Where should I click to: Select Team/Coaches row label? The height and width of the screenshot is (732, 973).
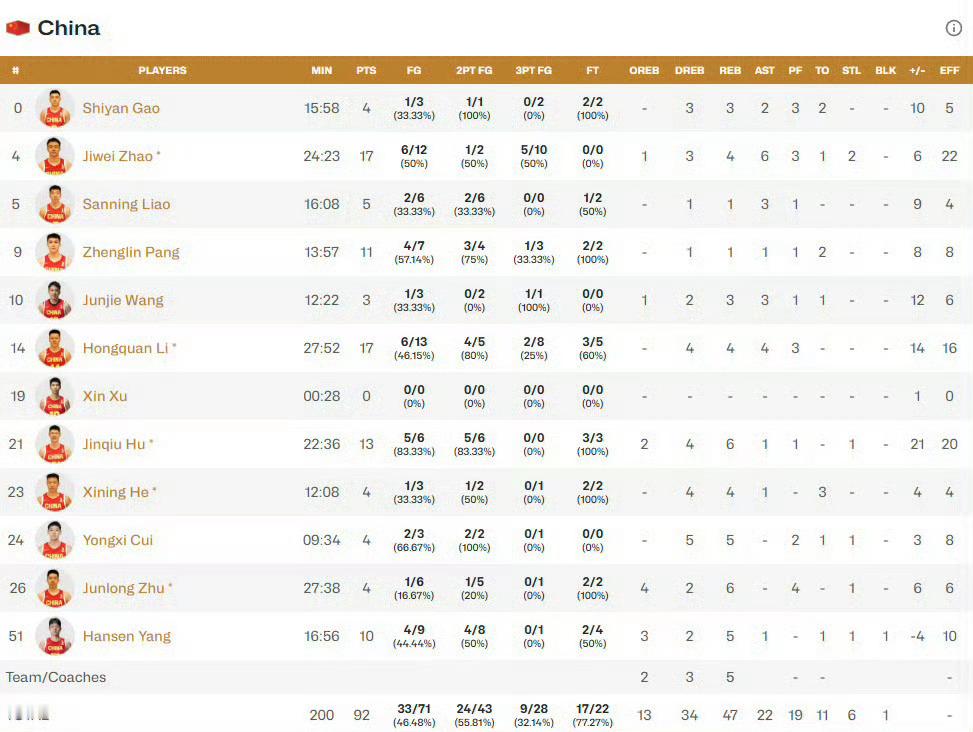pyautogui.click(x=56, y=677)
